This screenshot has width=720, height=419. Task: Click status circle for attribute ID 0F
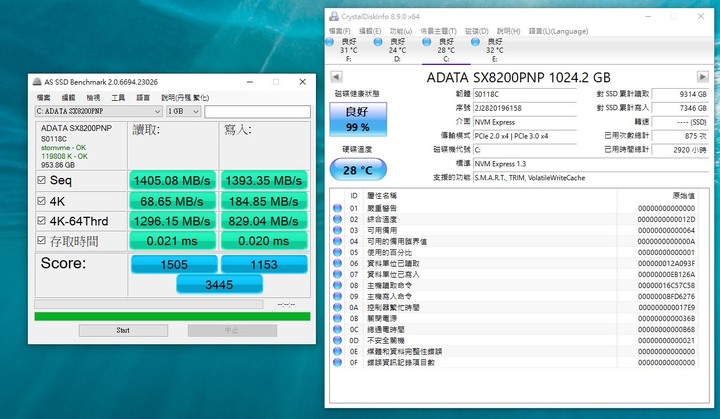click(338, 362)
